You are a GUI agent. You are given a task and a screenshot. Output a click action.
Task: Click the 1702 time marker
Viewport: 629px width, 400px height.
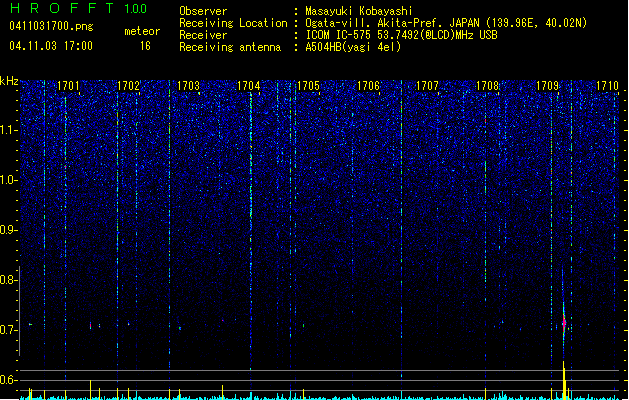pyautogui.click(x=128, y=86)
